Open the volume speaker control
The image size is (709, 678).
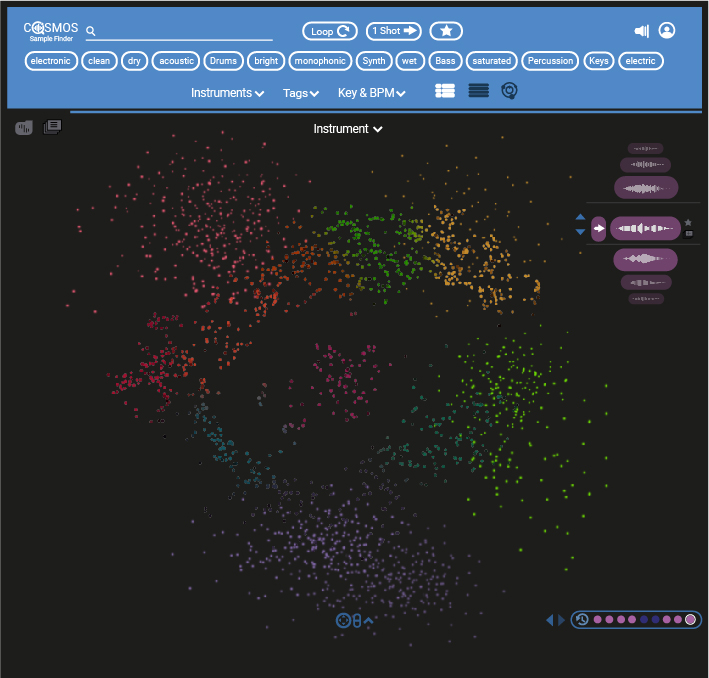(641, 31)
